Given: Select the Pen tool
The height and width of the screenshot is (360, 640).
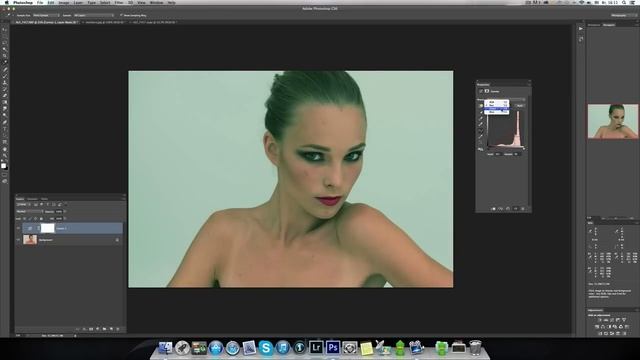Looking at the screenshot, I should pos(4,122).
